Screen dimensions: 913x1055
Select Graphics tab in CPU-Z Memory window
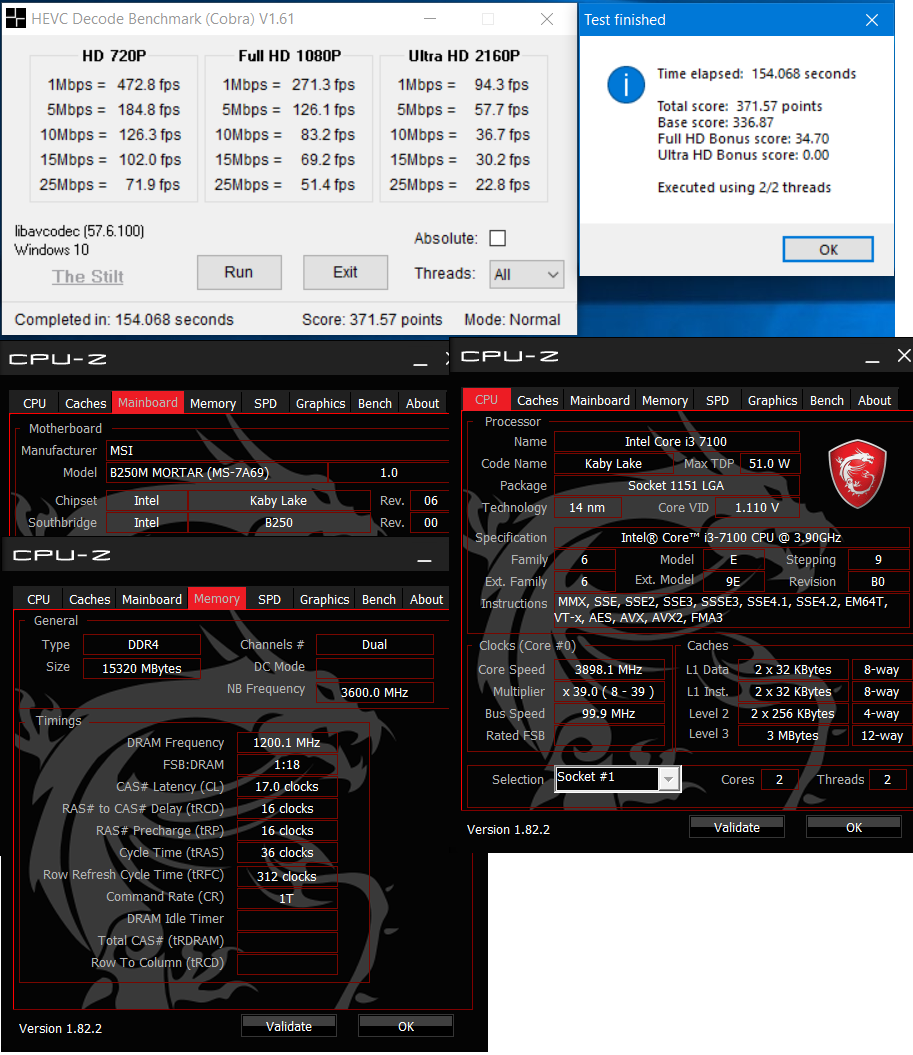[x=324, y=599]
